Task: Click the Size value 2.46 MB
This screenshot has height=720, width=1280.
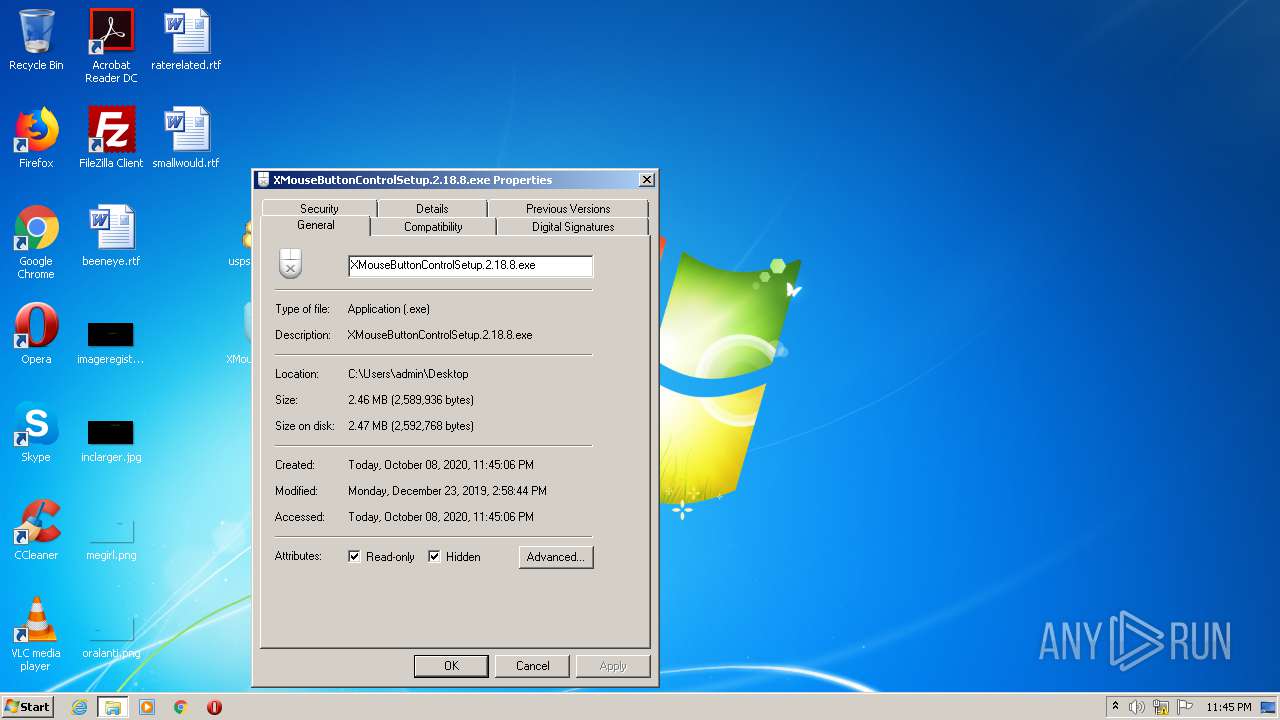Action: 411,400
